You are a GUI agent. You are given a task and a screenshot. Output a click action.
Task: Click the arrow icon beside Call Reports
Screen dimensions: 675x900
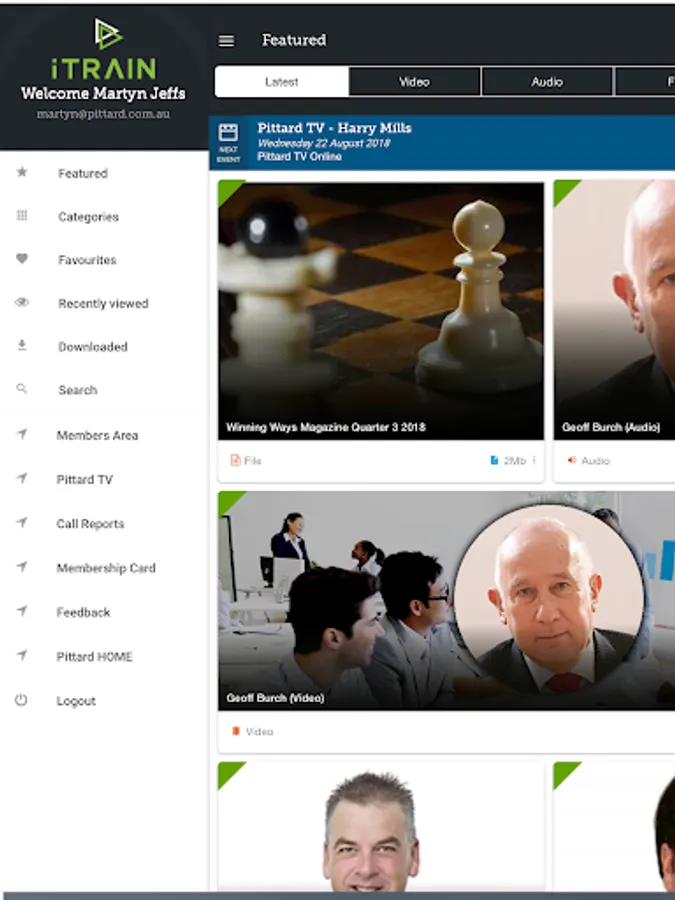click(x=22, y=522)
